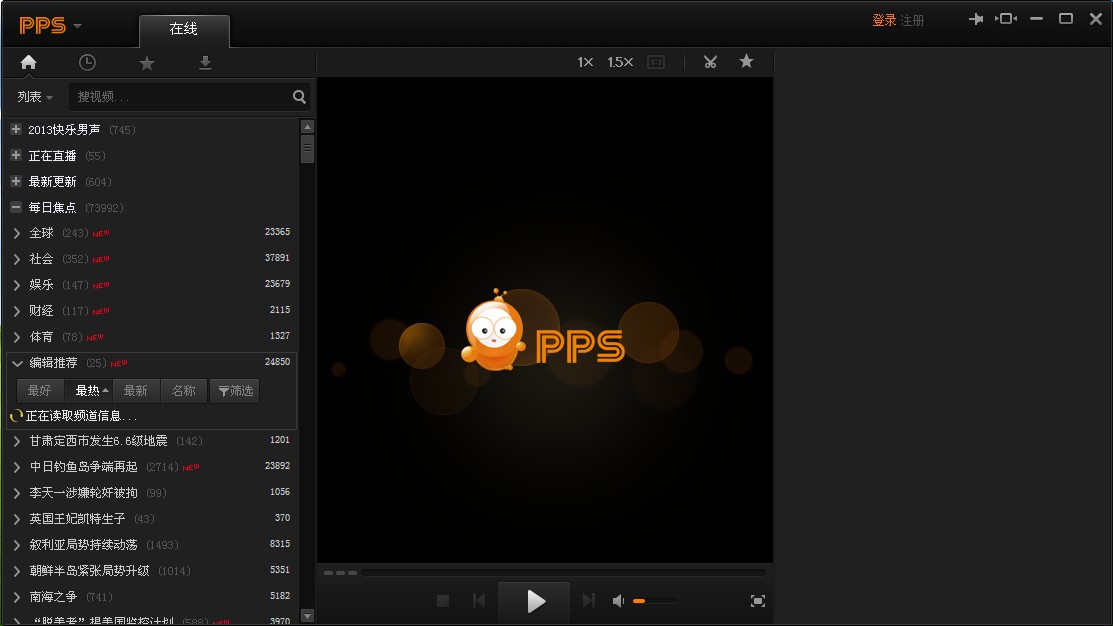Toggle fullscreen mode icon
1113x626 pixels.
(x=757, y=601)
